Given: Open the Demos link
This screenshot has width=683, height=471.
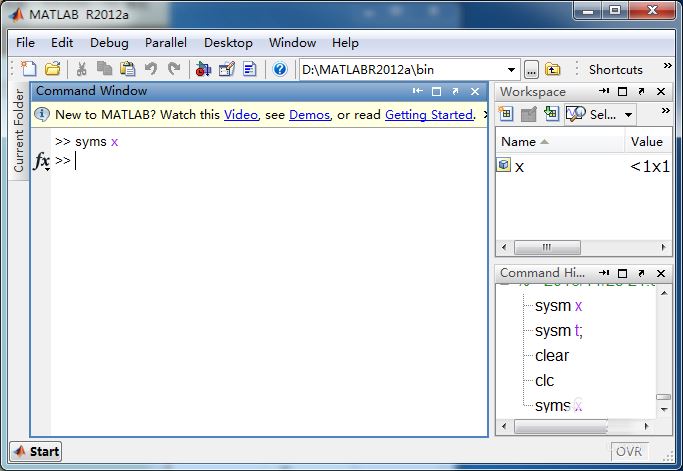Looking at the screenshot, I should pyautogui.click(x=309, y=115).
